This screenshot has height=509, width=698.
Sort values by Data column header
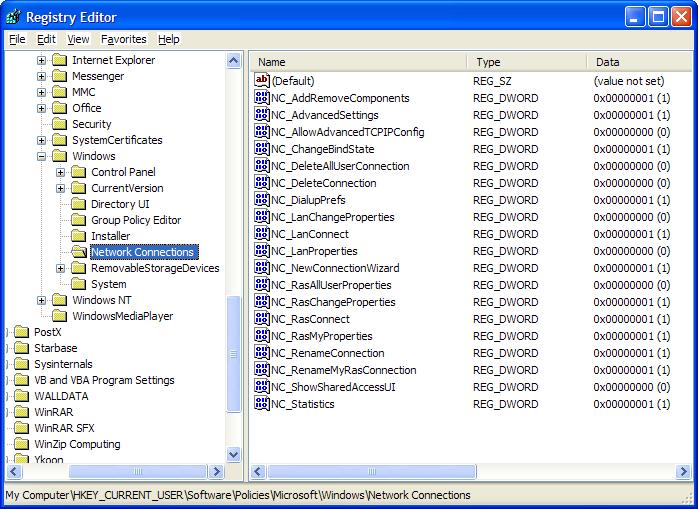(x=640, y=62)
